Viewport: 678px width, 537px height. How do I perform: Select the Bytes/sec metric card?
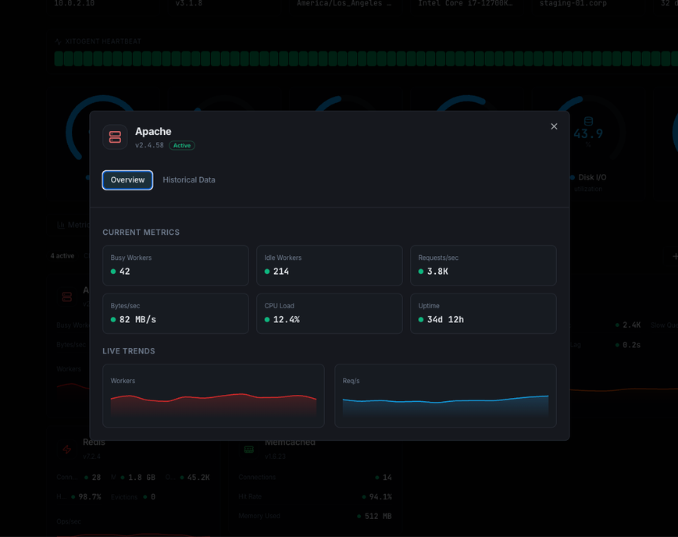click(176, 313)
